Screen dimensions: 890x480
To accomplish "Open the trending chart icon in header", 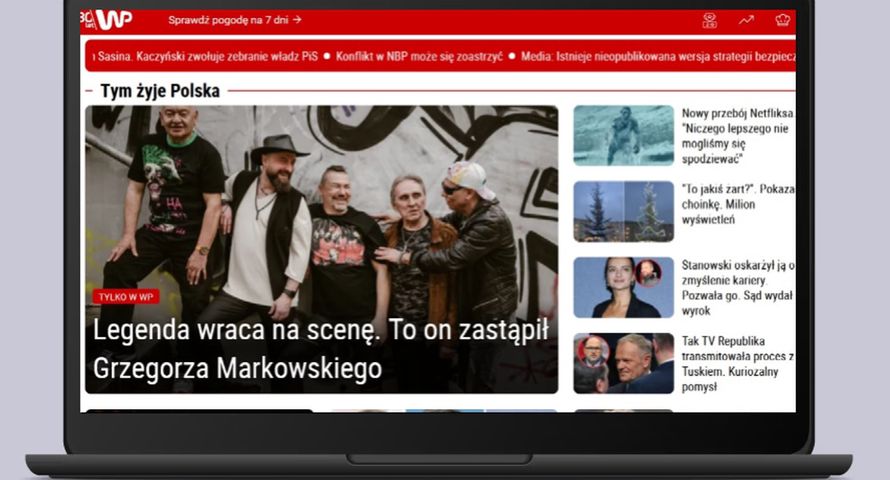I will click(x=746, y=20).
